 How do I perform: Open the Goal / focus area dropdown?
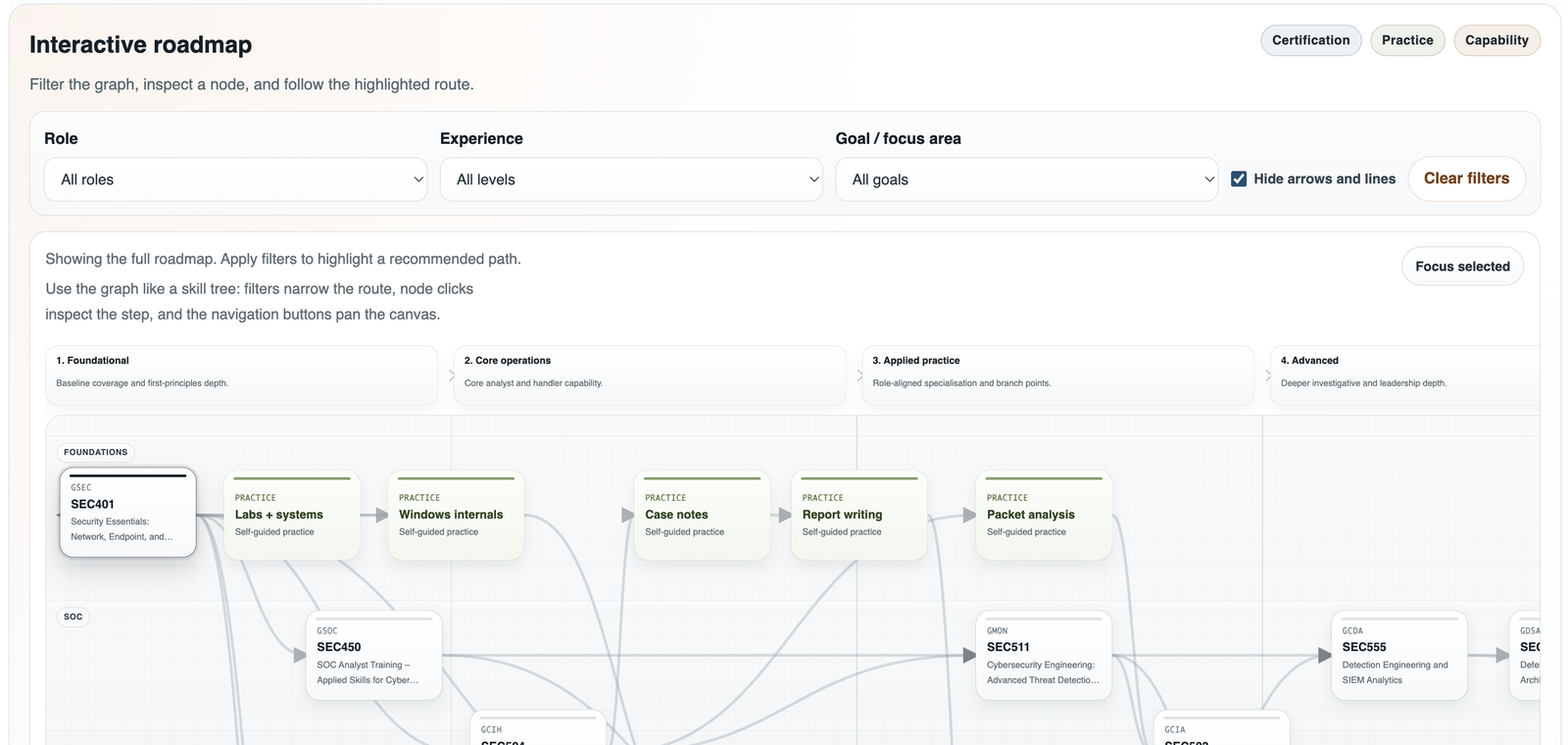point(1026,179)
